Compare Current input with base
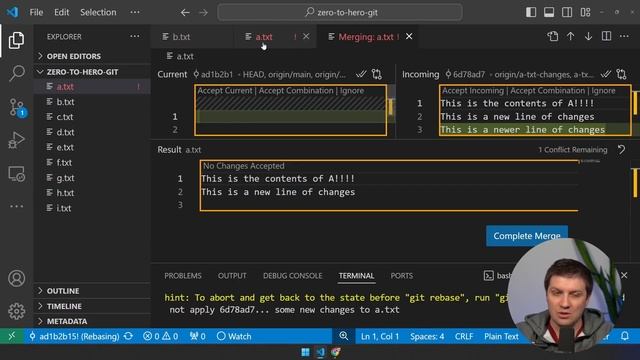The image size is (640, 360). pyautogui.click(x=377, y=74)
